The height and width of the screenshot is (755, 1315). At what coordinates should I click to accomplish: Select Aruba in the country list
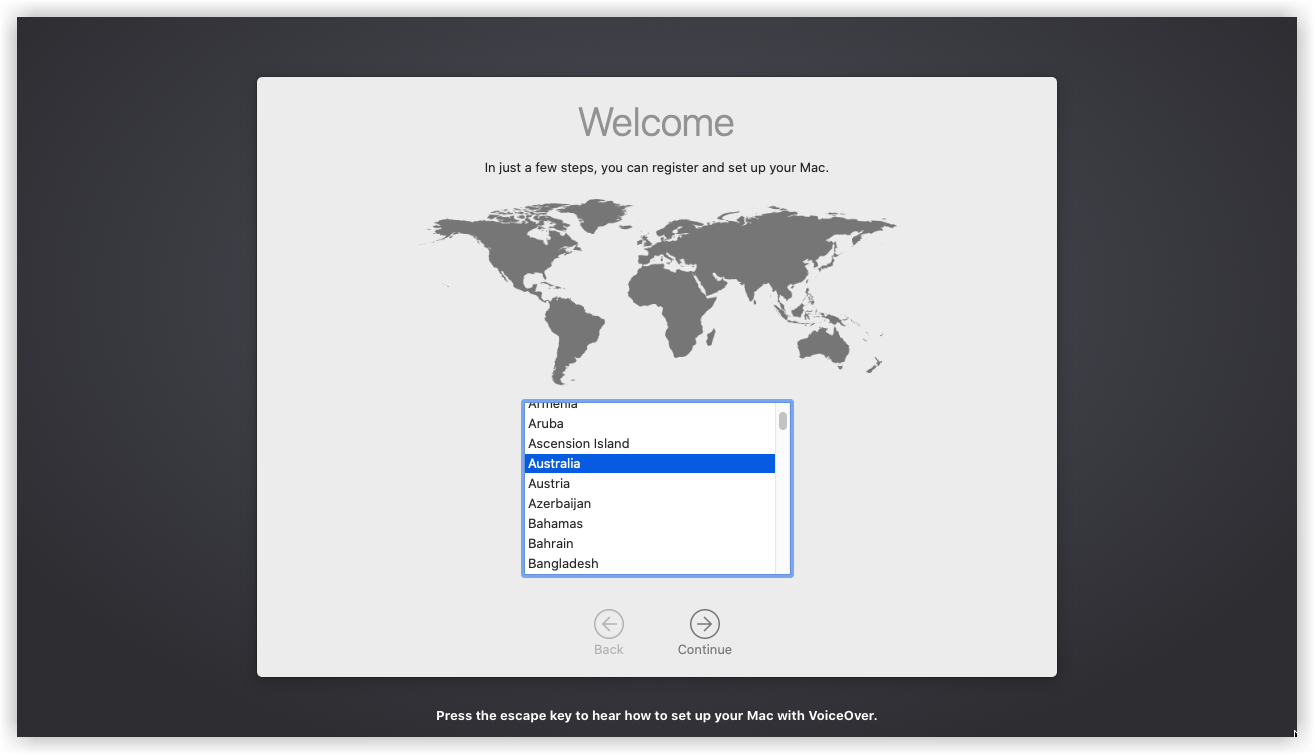[x=650, y=424]
